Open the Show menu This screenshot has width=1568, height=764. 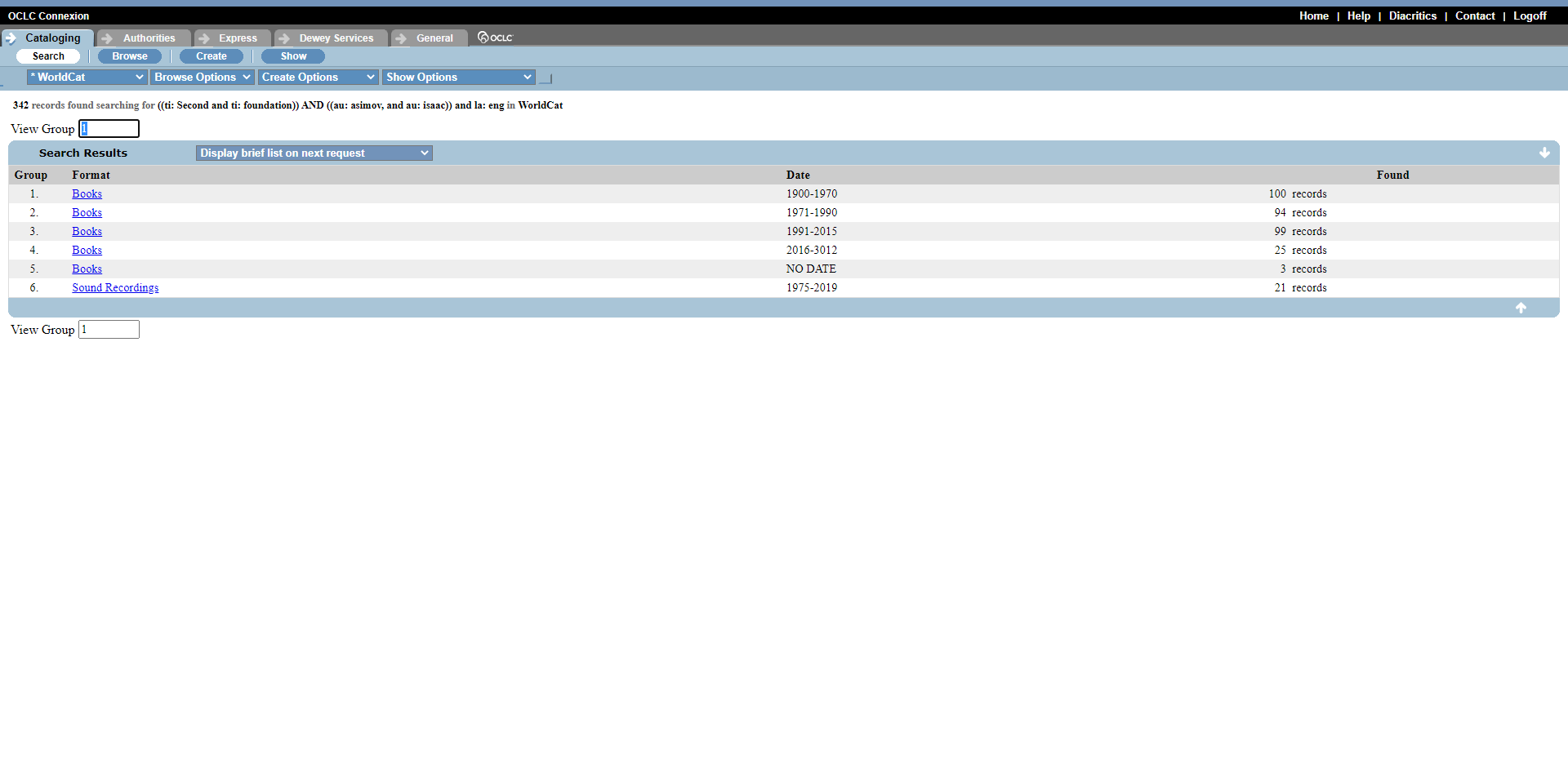[293, 56]
